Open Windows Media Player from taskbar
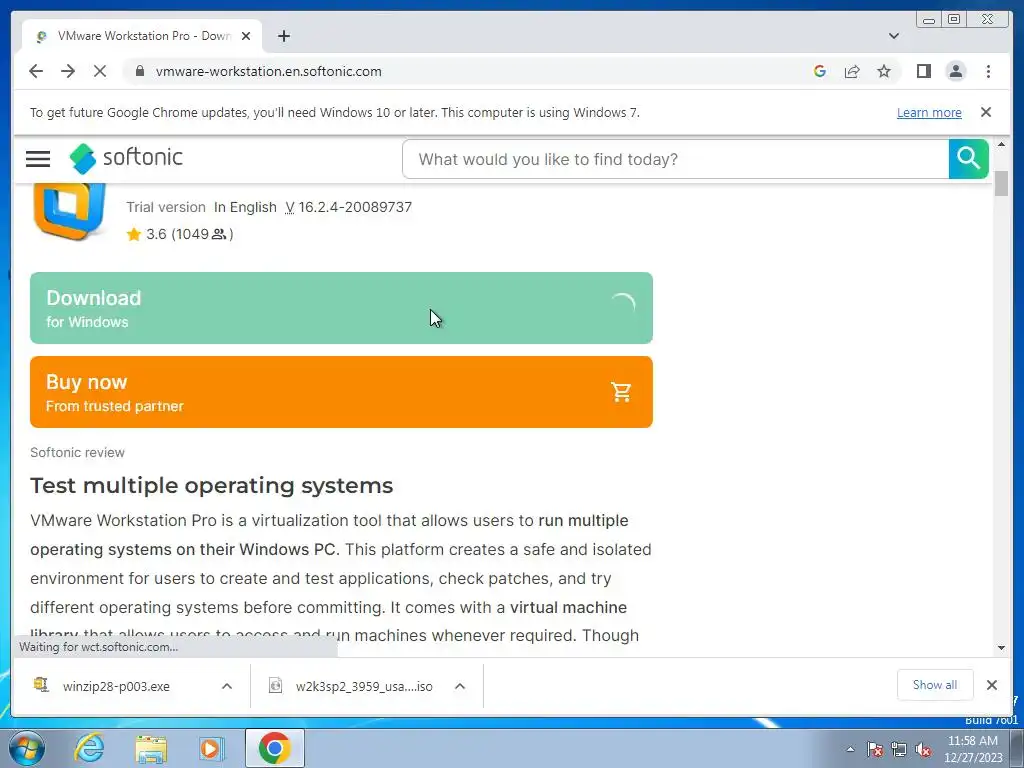Viewport: 1024px width, 768px height. coord(212,748)
